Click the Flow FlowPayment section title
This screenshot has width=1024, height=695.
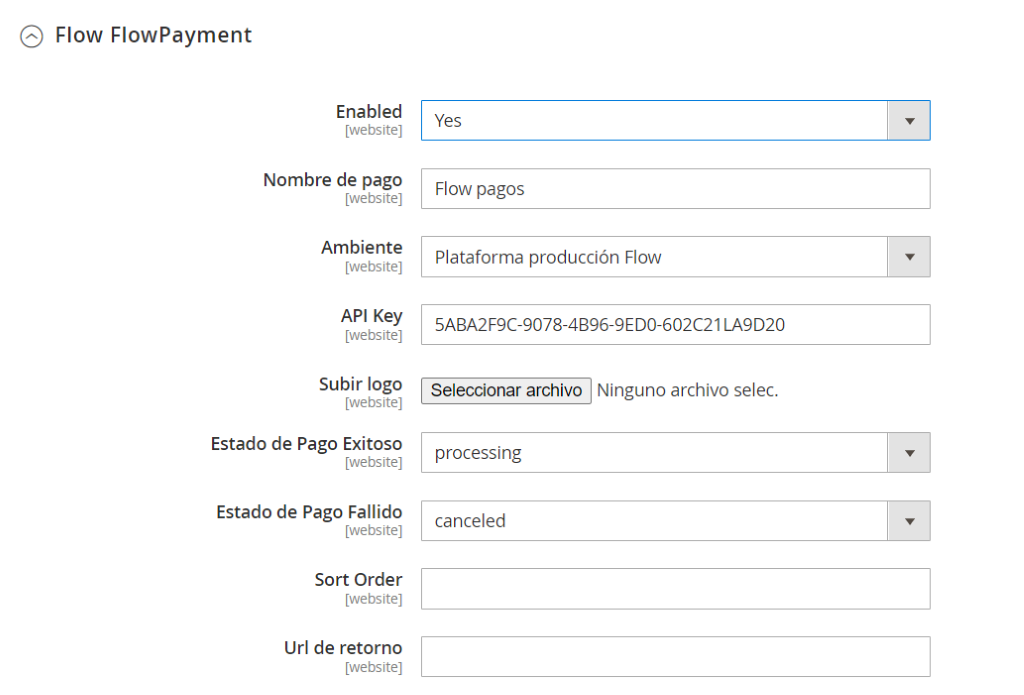[x=153, y=35]
